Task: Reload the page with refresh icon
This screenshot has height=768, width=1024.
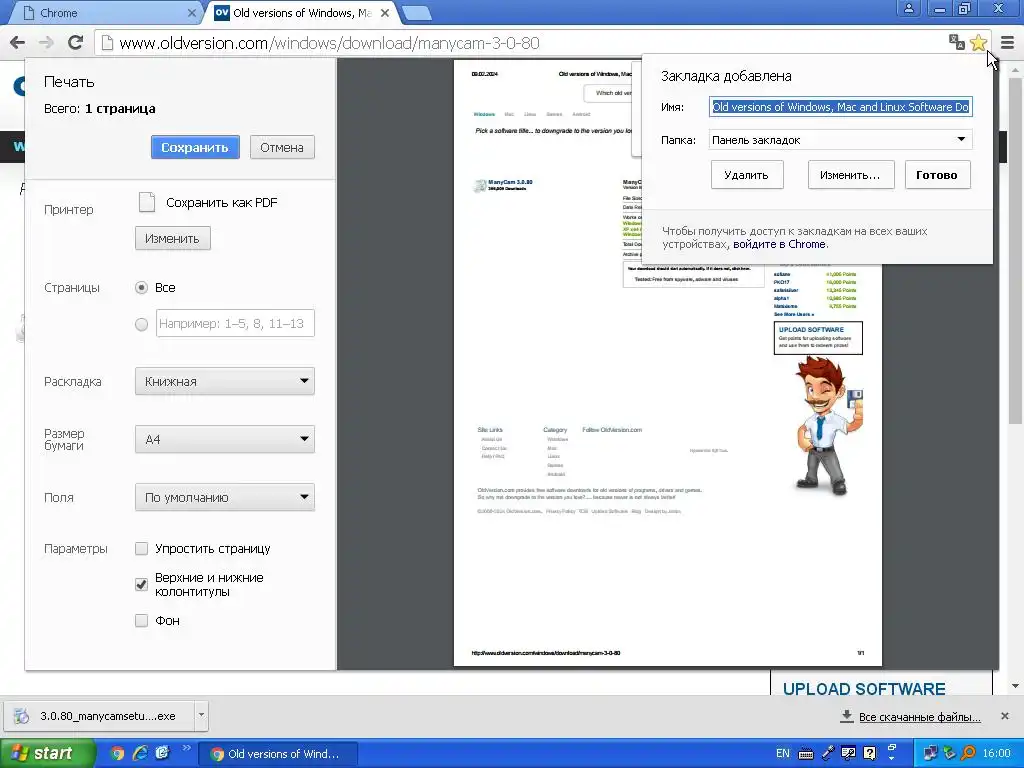Action: (x=75, y=43)
